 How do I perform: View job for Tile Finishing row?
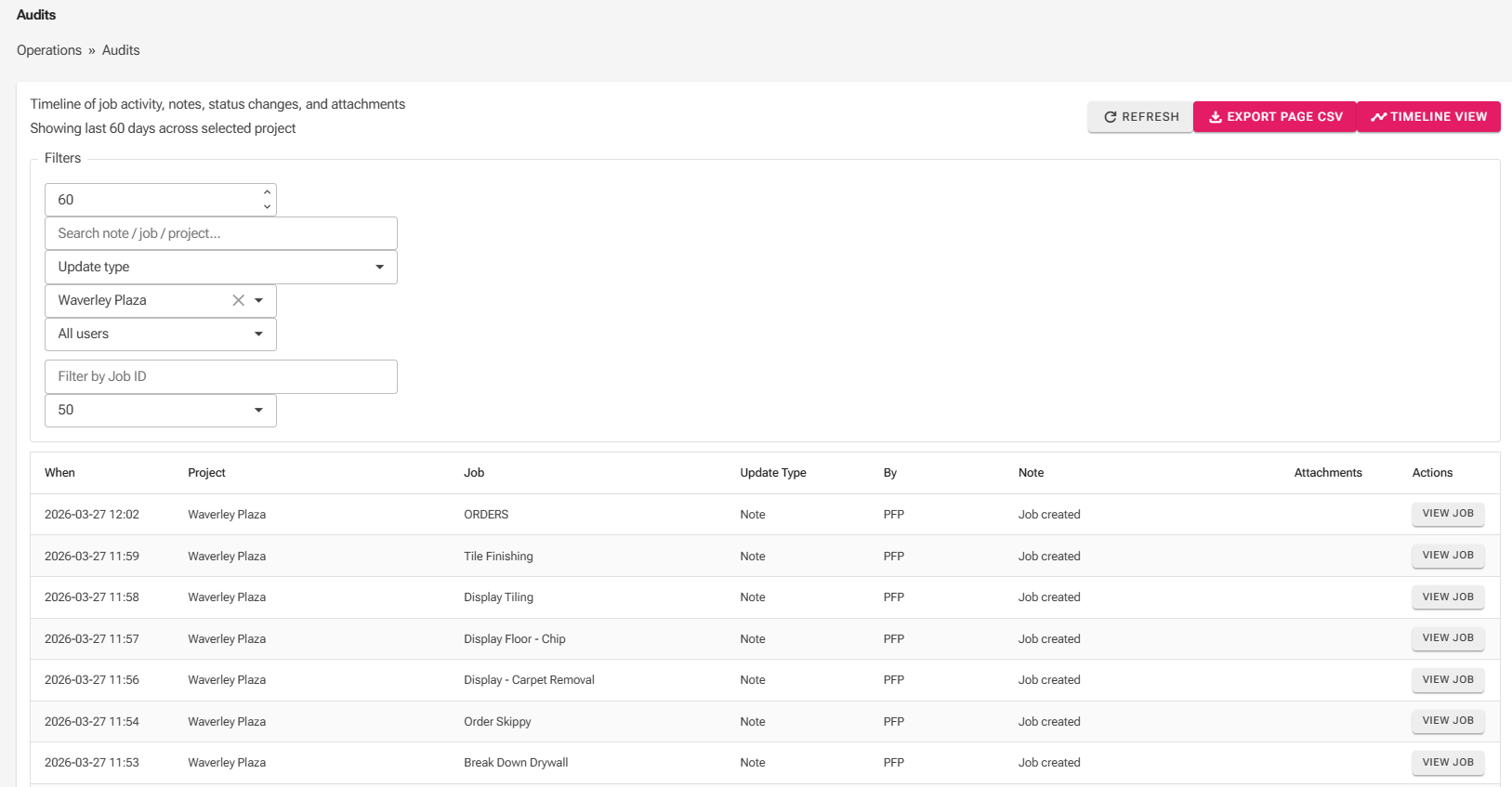coord(1448,556)
